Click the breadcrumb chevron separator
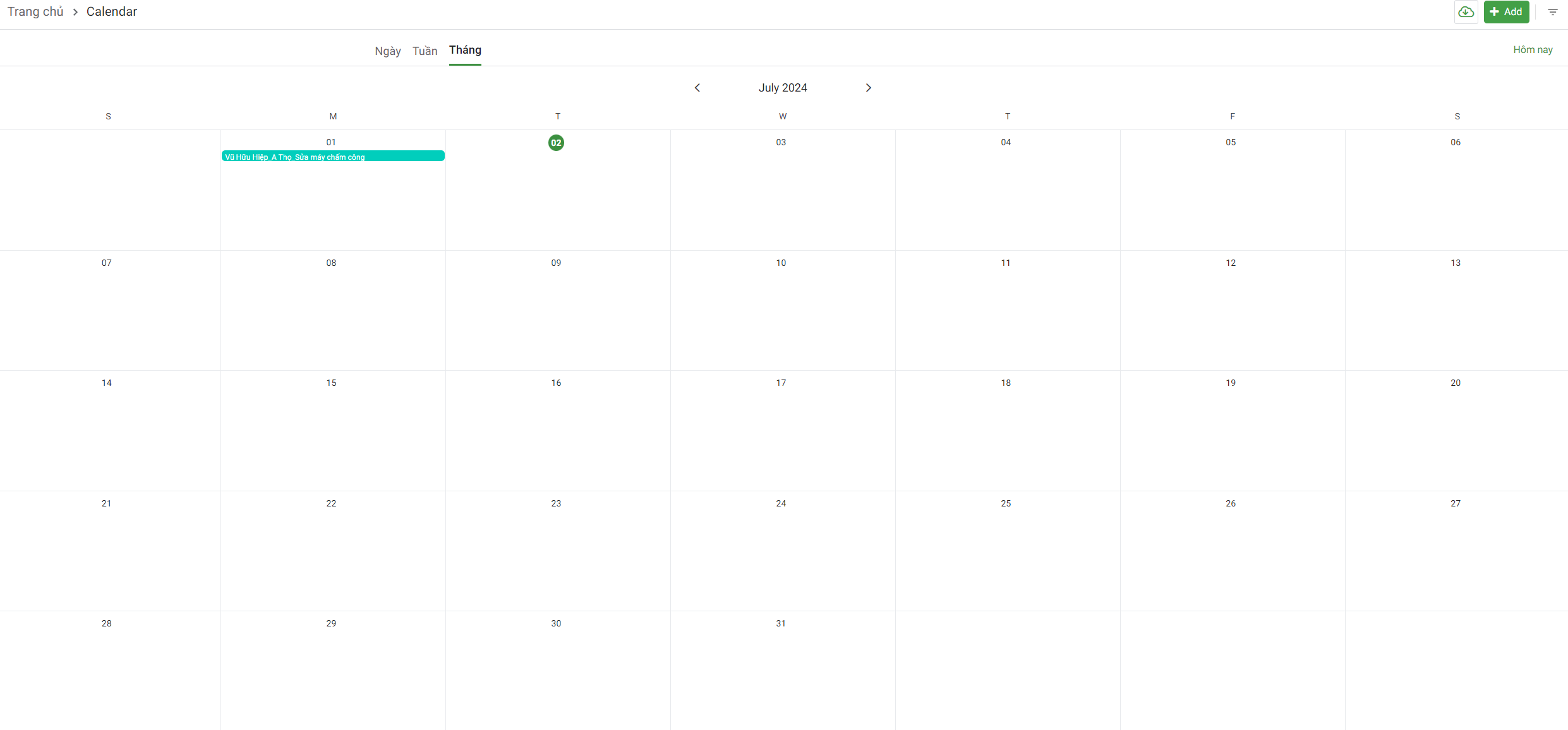 pyautogui.click(x=75, y=12)
